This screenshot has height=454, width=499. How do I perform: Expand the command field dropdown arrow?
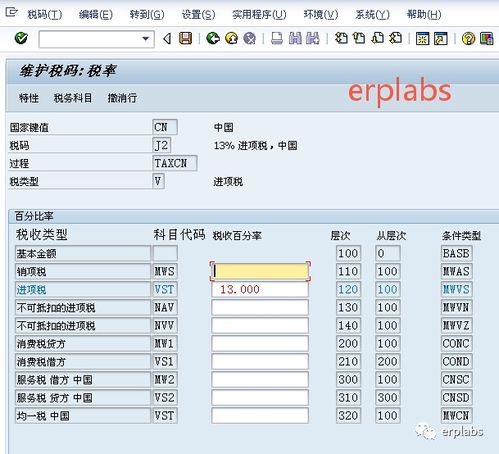[x=145, y=39]
